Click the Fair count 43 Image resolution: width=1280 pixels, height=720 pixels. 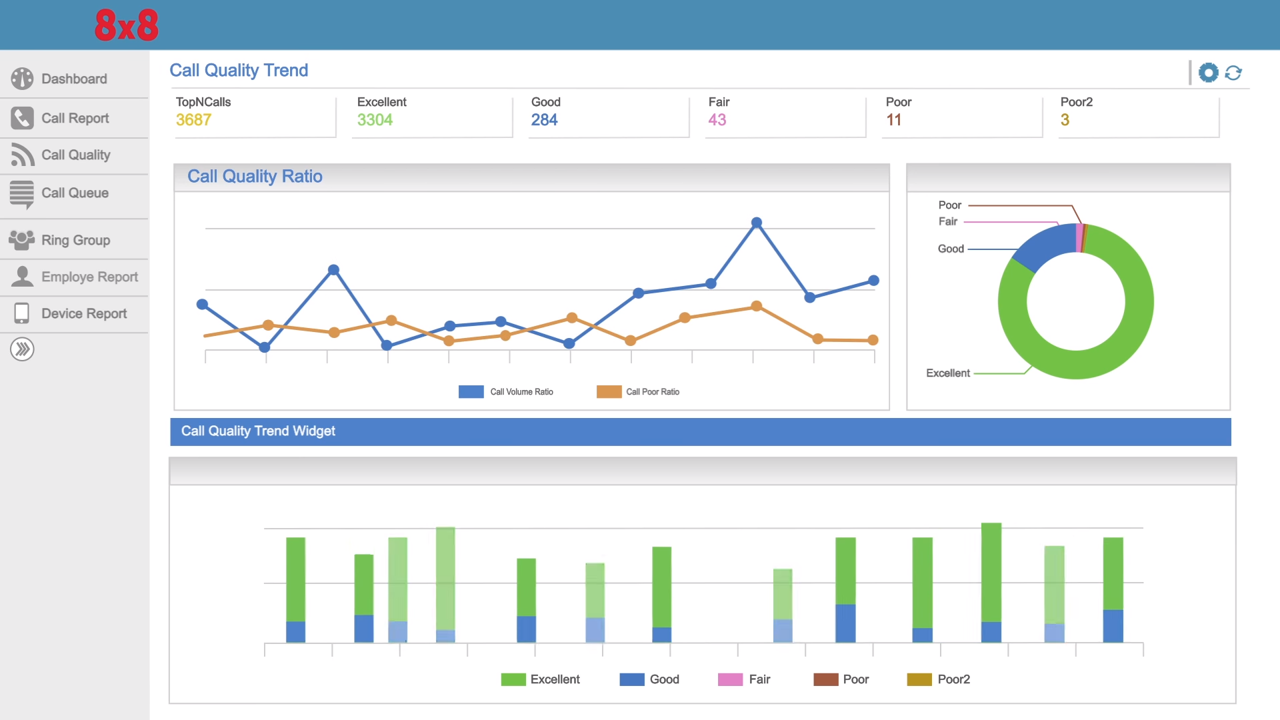[717, 120]
